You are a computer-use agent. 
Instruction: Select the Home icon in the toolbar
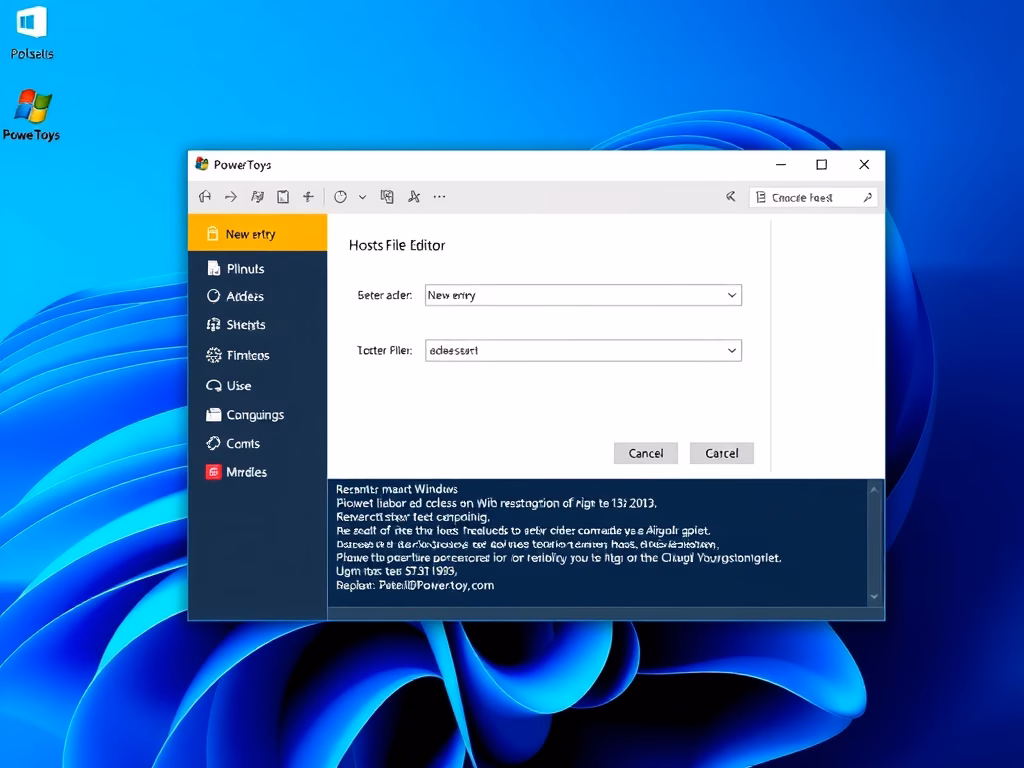[x=205, y=196]
